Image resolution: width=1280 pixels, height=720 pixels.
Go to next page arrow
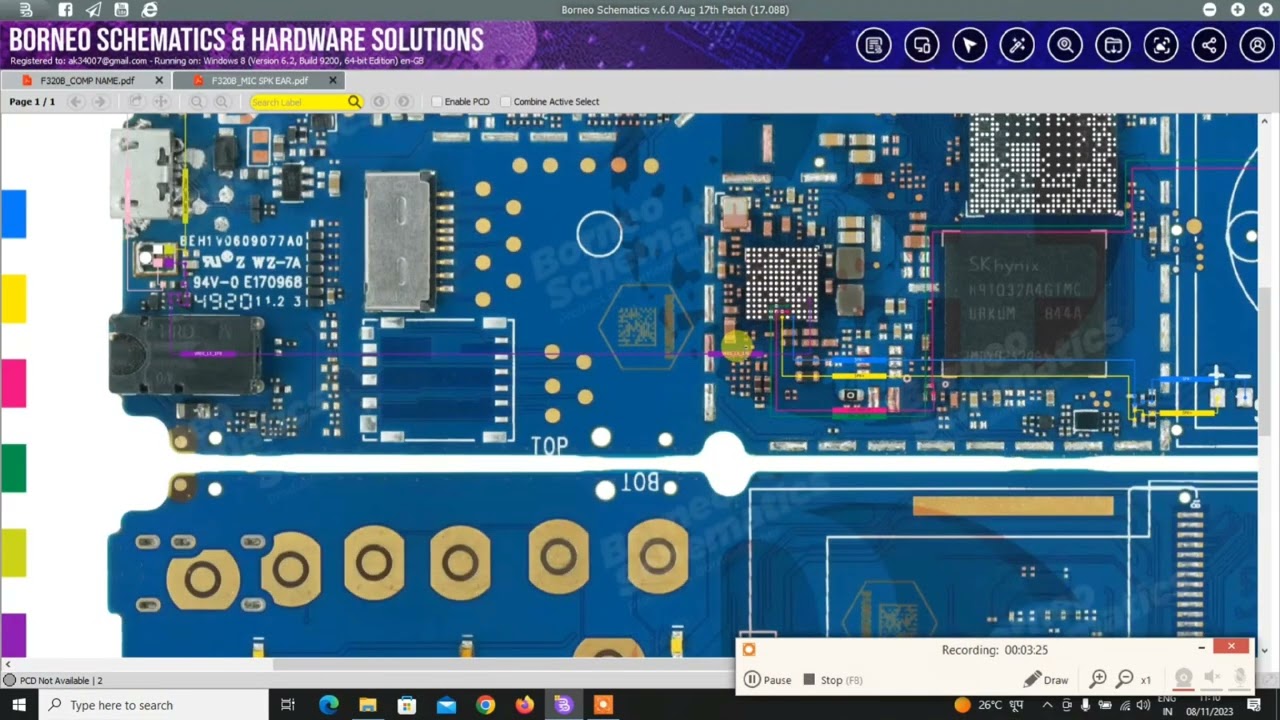[100, 102]
